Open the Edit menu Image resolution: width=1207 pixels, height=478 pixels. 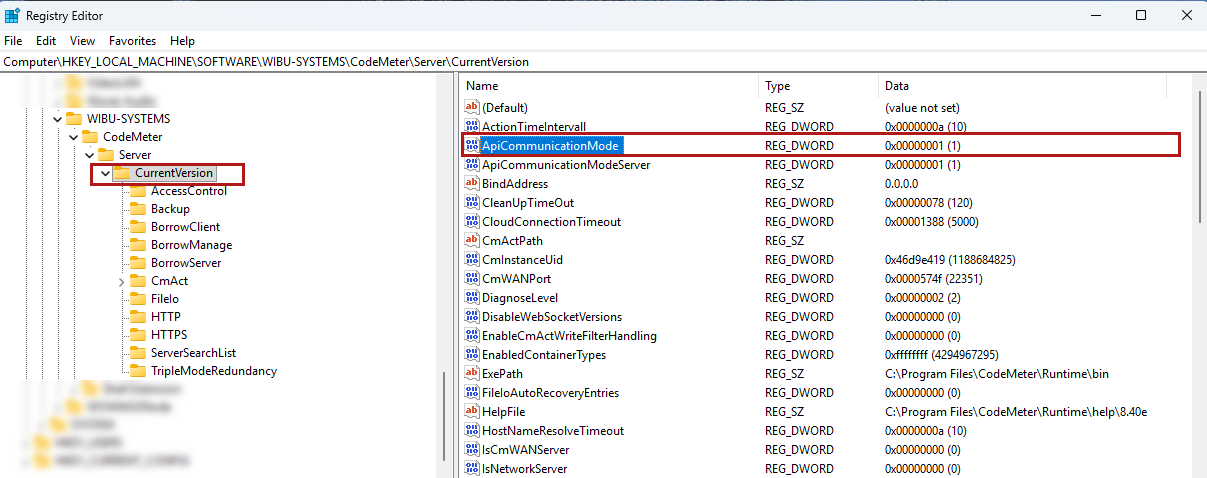(x=46, y=41)
